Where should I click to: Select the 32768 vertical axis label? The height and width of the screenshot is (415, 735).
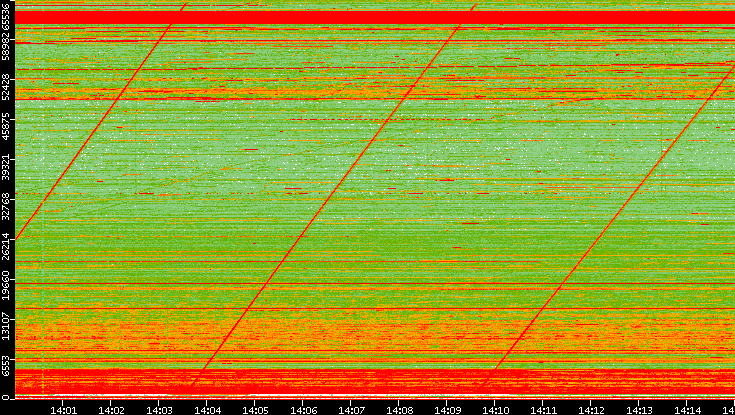click(5, 206)
